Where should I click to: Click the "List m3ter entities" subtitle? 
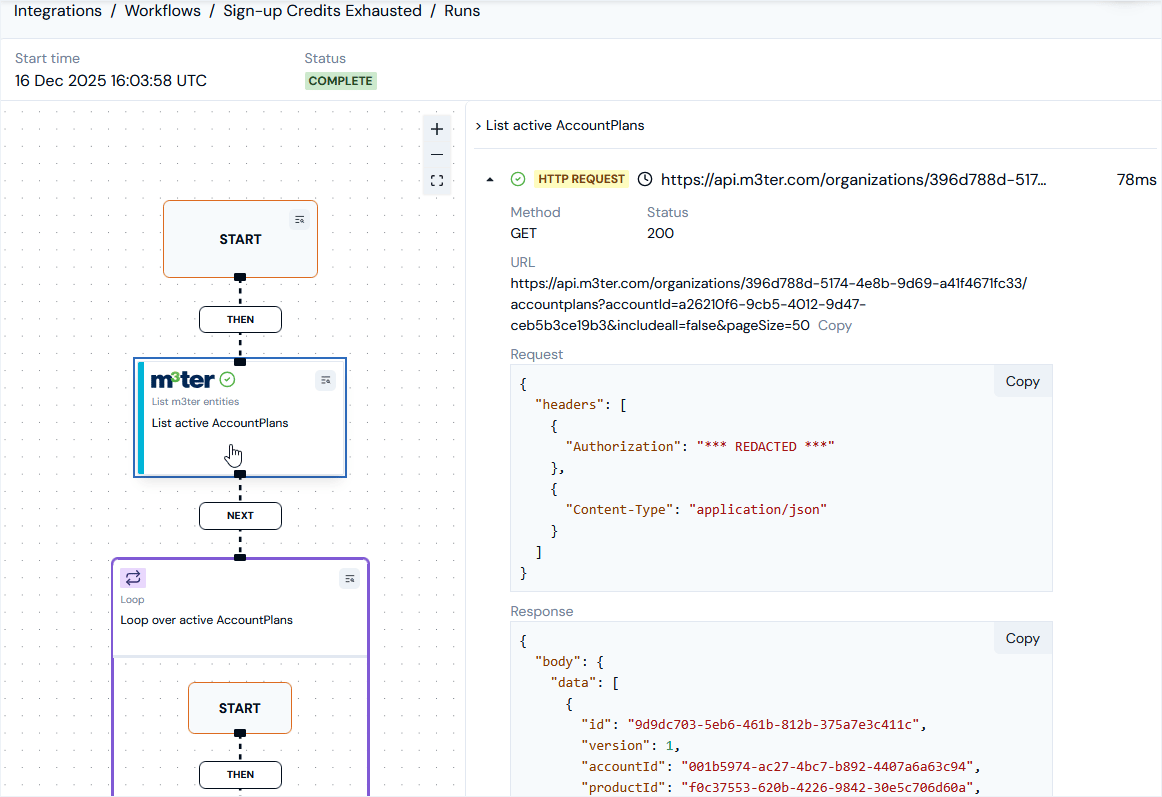click(196, 402)
